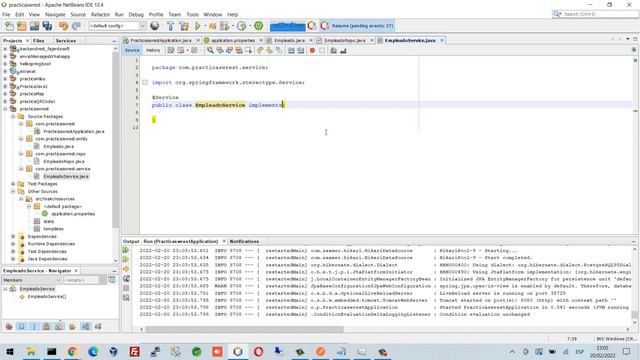Open Microsoft Edge from the taskbar

(93, 351)
